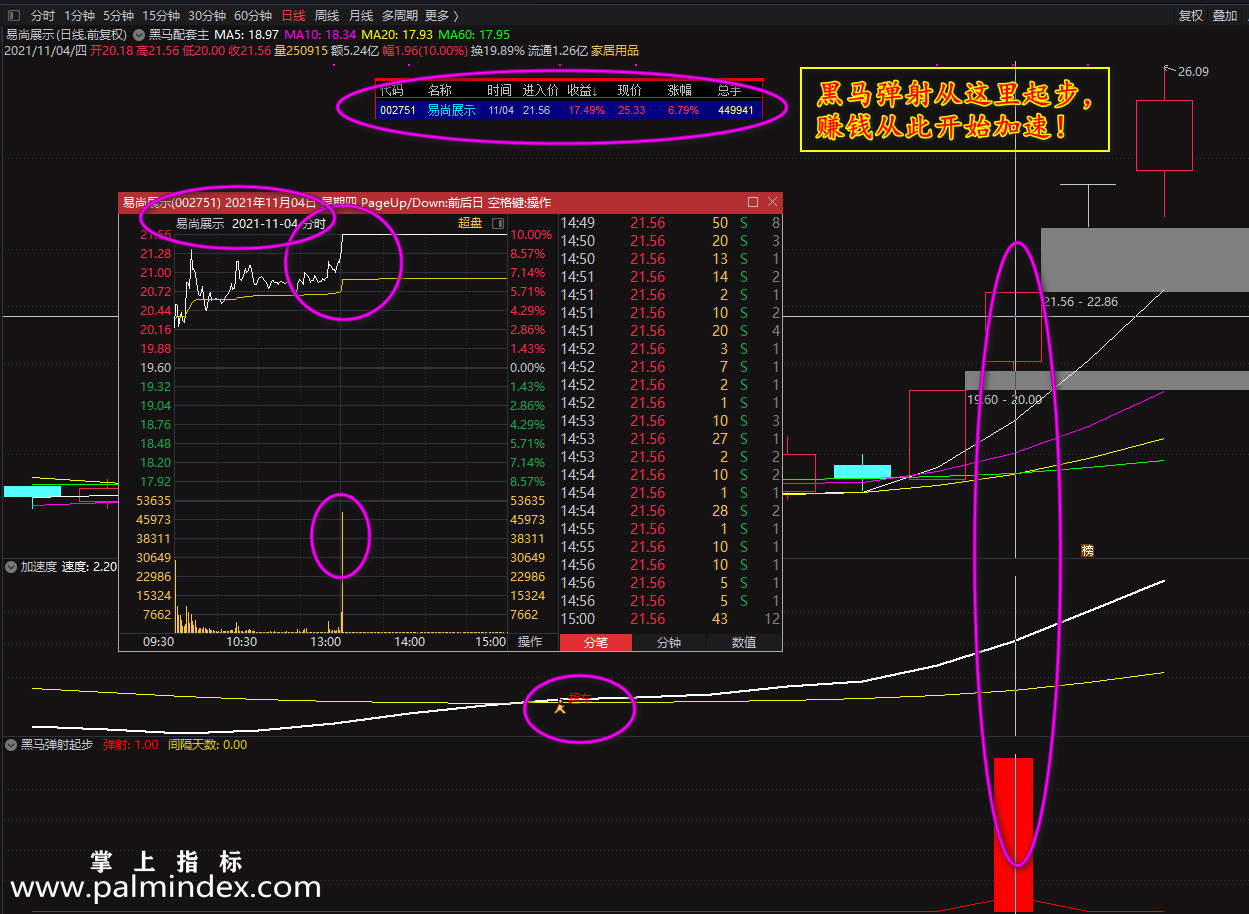Click the 易尚展示 2021-11-04 分时 subtitle
The image size is (1249, 914).
(x=251, y=223)
